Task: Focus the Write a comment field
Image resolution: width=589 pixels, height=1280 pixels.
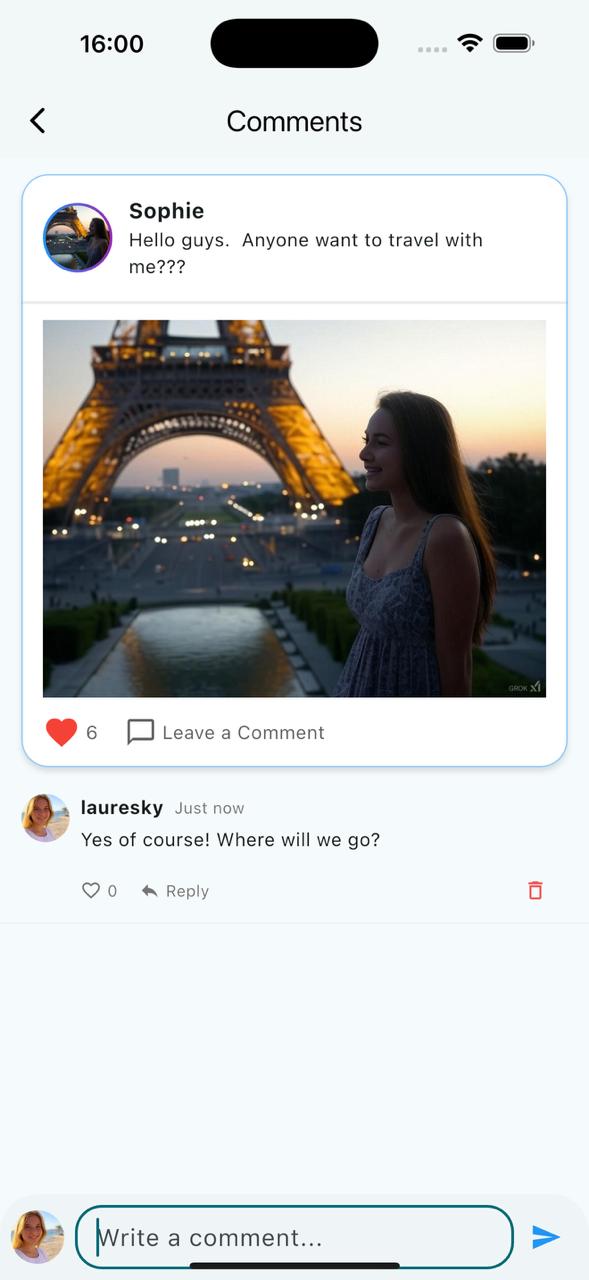Action: 294,1237
